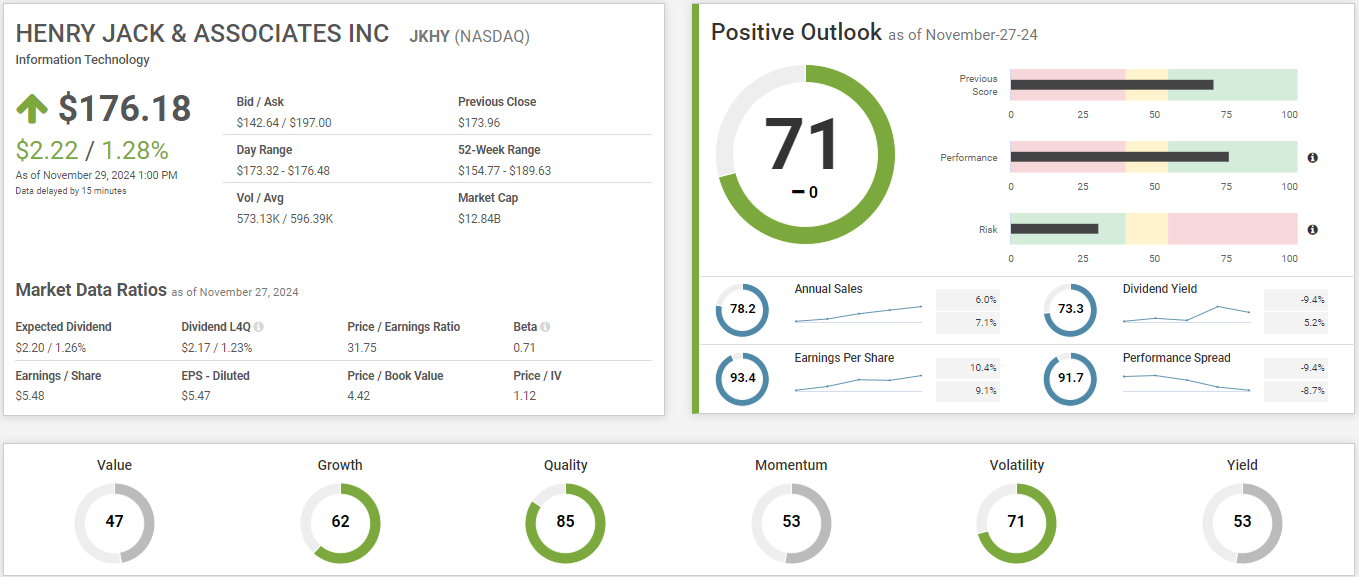Viewport: 1359px width, 577px height.
Task: Click the info icon beside Performance bar
Action: point(1312,158)
